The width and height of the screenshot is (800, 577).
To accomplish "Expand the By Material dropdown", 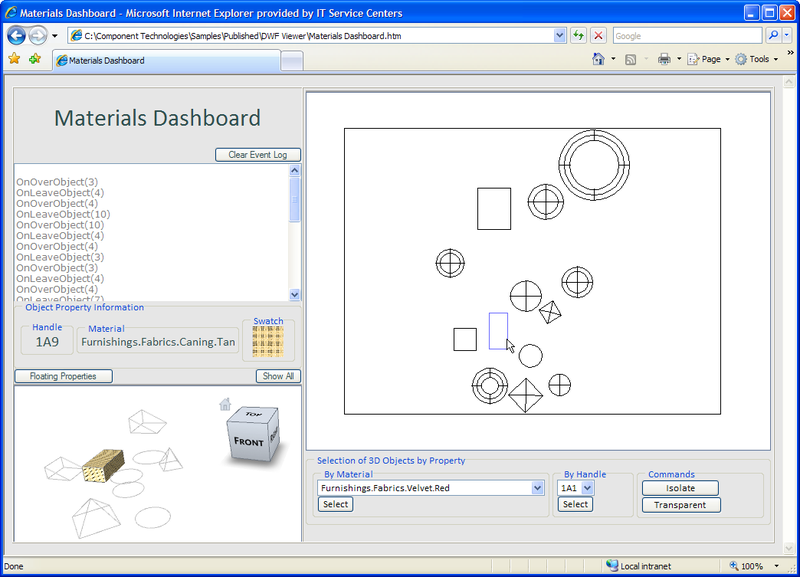I will (538, 488).
